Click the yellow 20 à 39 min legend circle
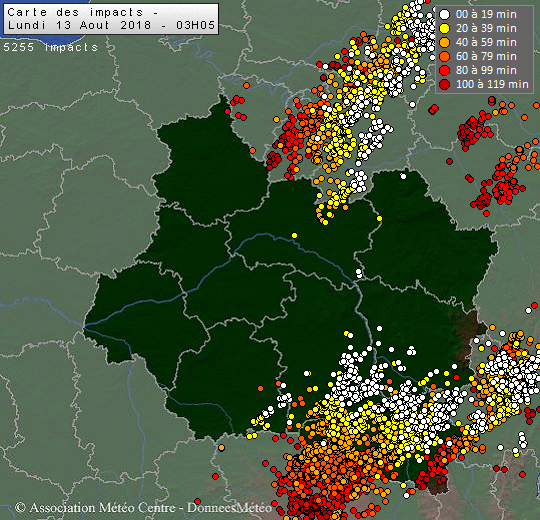Screen dimensions: 540x520 [445, 28]
